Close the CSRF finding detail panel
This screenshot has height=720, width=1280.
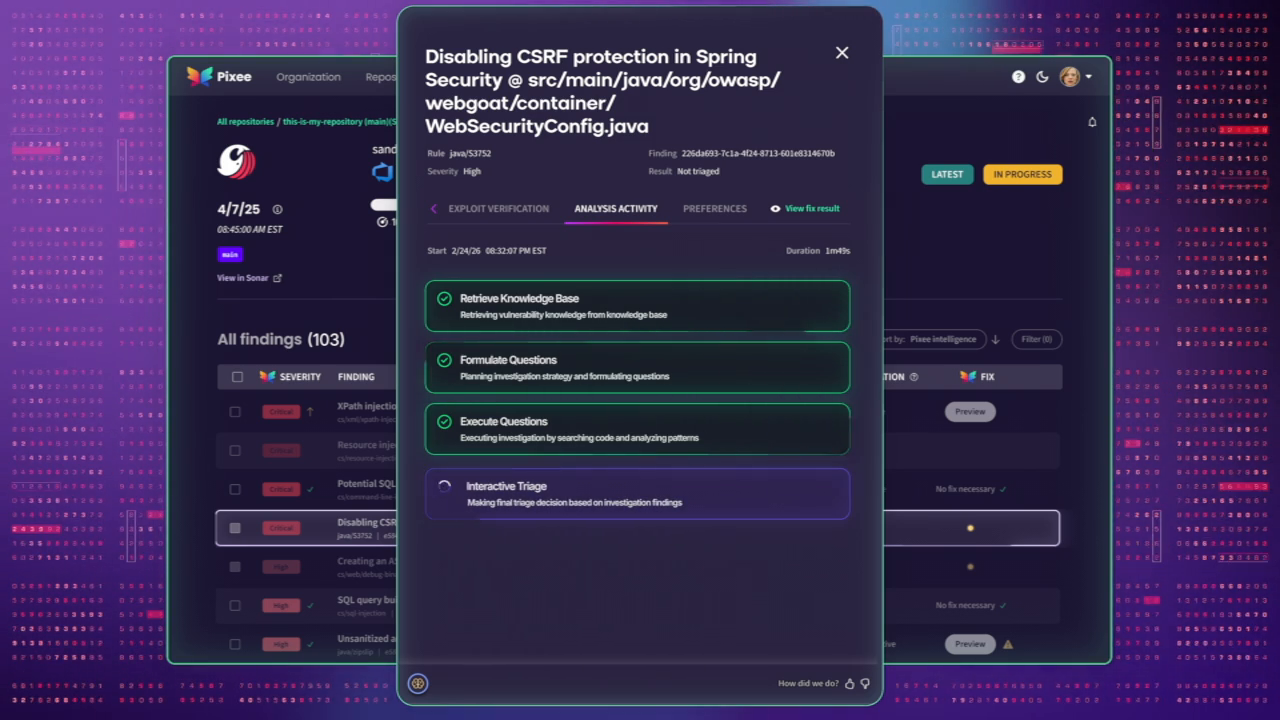pos(842,53)
